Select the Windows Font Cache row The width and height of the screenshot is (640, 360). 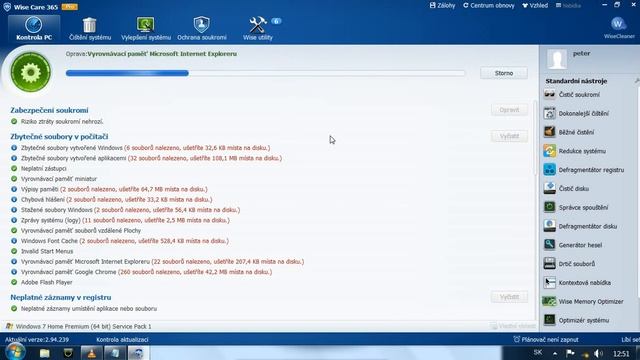pos(120,241)
